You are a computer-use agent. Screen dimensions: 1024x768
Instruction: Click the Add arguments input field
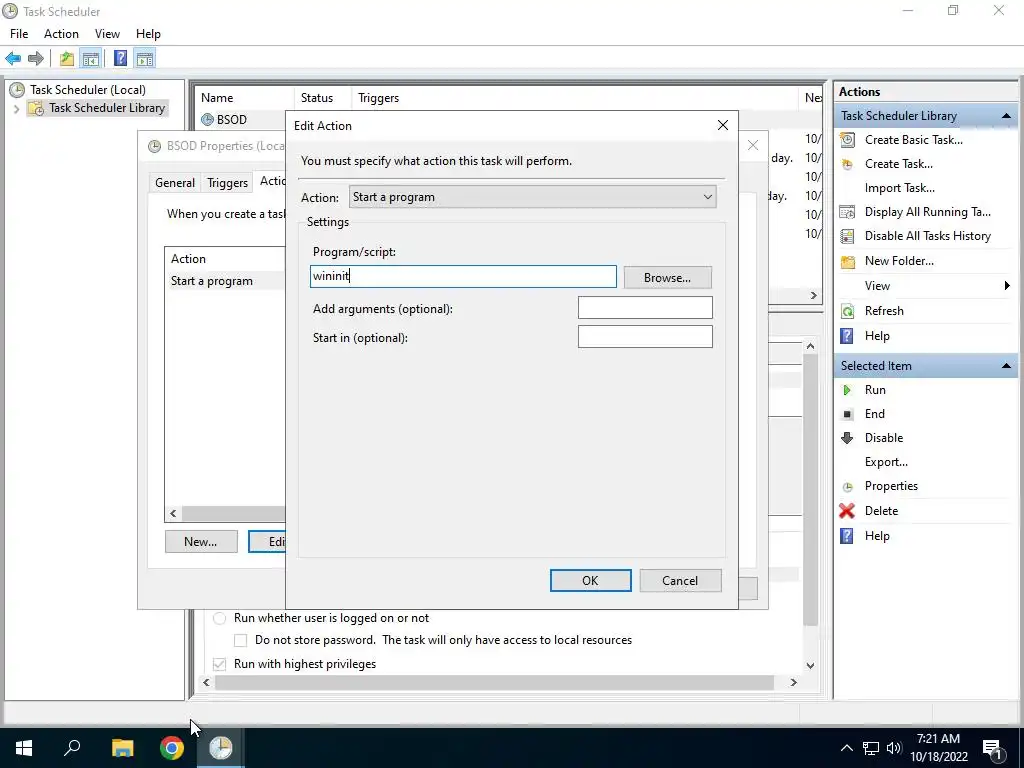point(645,308)
